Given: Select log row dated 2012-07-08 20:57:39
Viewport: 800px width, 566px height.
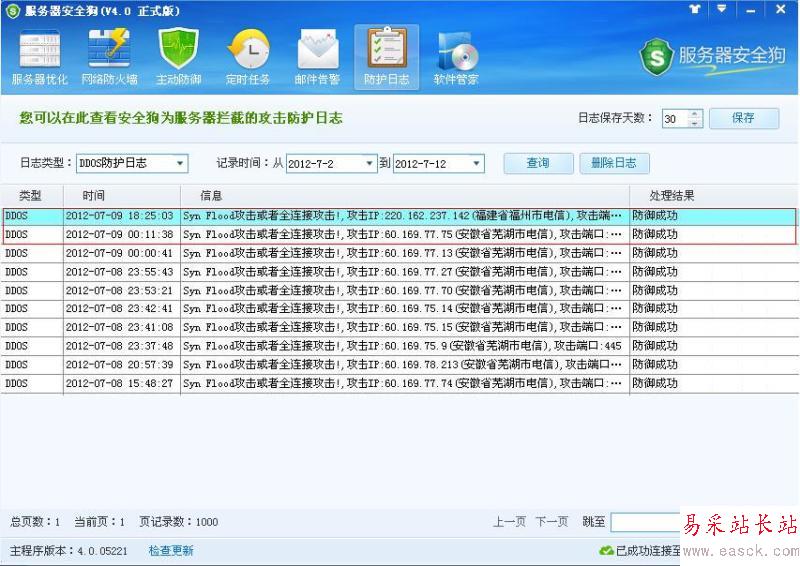Looking at the screenshot, I should [399, 364].
